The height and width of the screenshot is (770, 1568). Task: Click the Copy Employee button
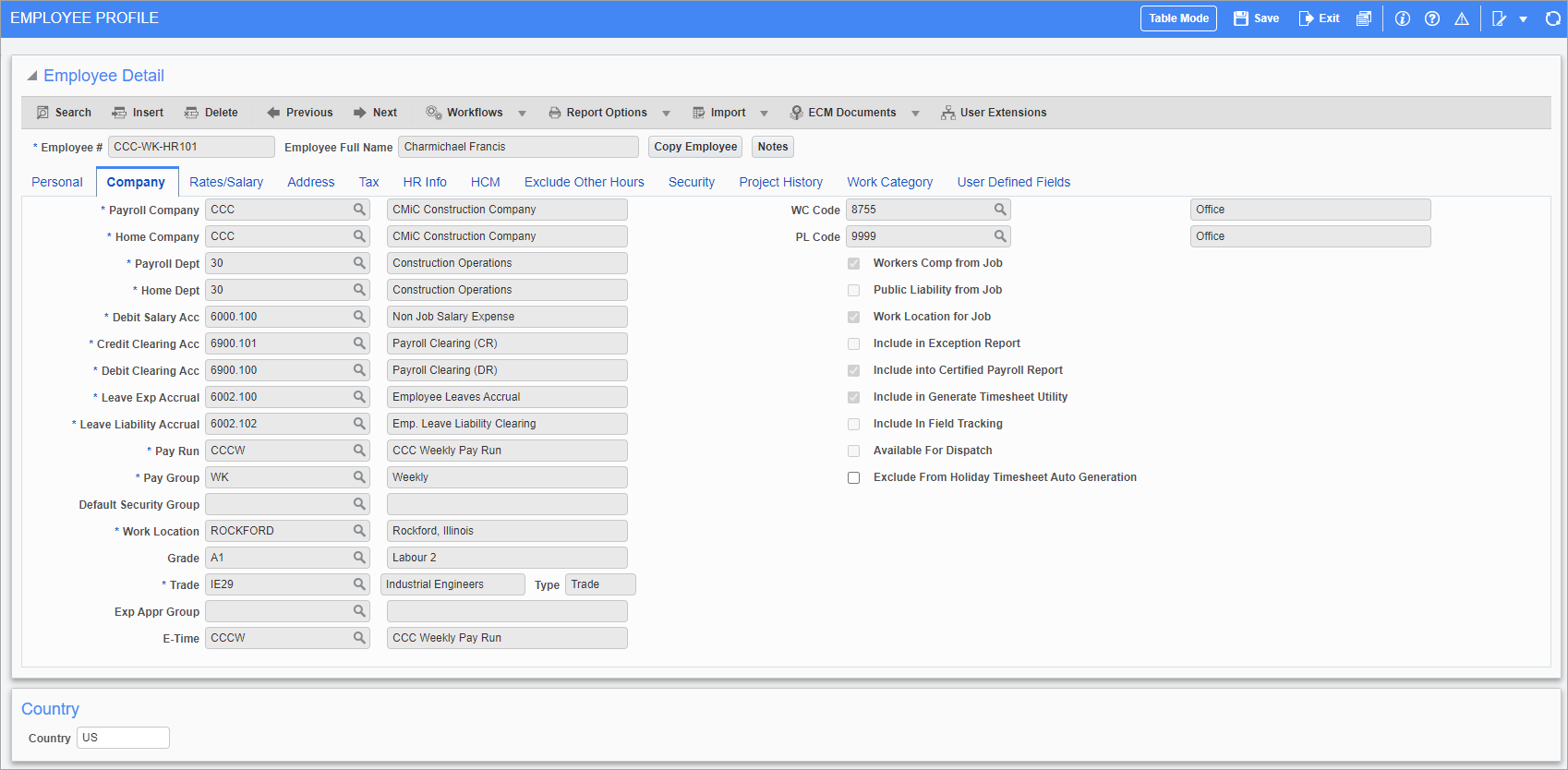click(x=695, y=147)
